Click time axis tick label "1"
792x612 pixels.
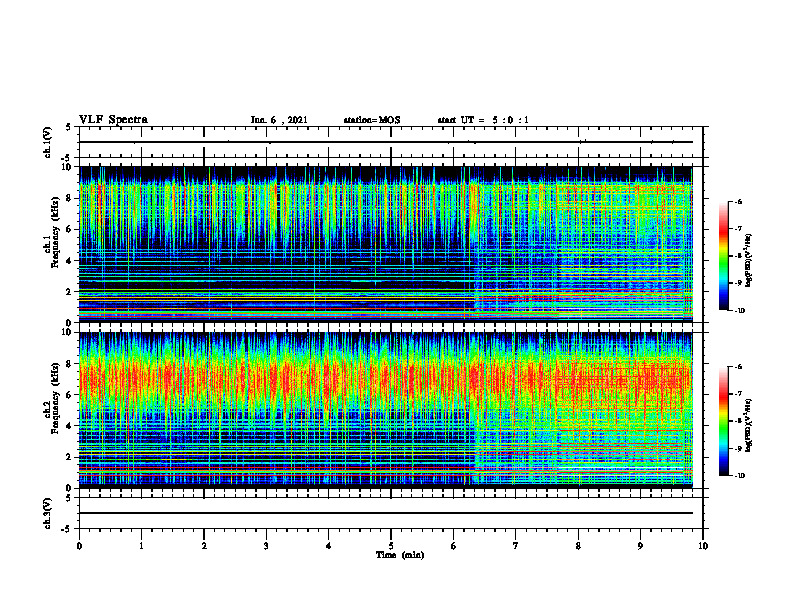141,546
